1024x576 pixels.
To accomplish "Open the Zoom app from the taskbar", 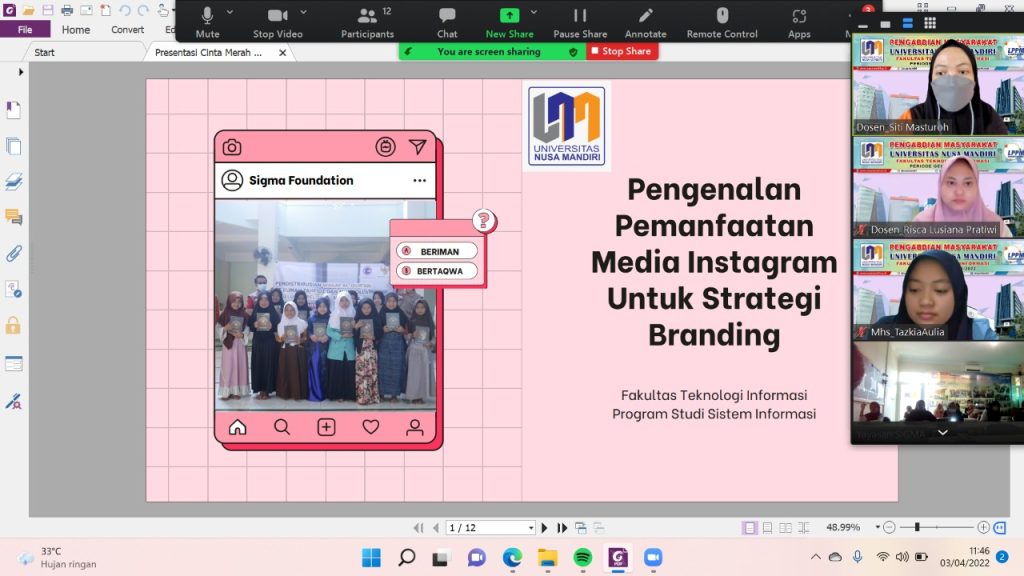I will click(653, 558).
